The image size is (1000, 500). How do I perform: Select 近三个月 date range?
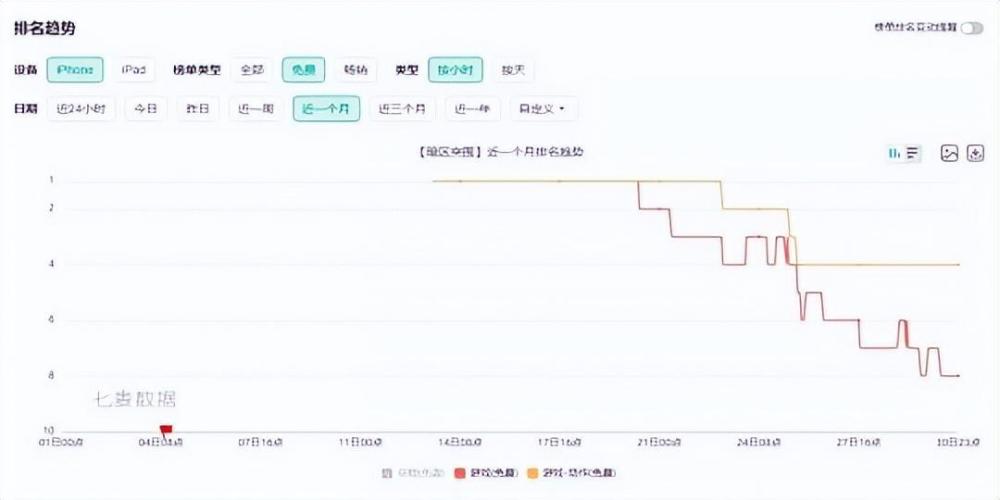402,108
